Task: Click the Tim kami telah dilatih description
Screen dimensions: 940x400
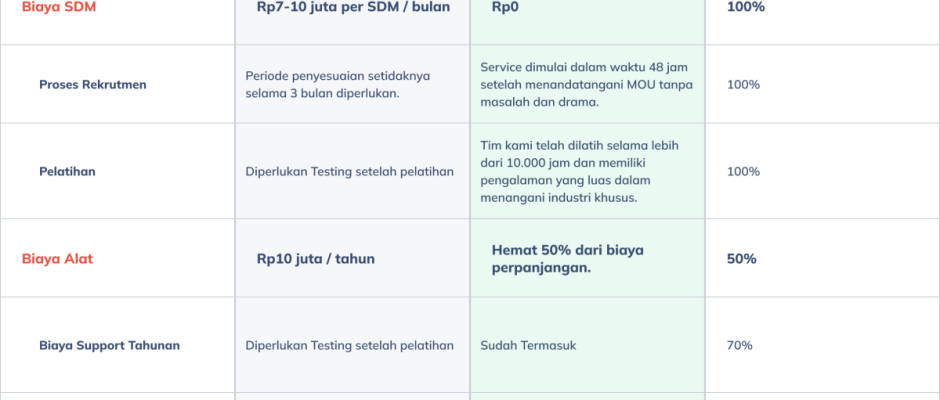Action: pyautogui.click(x=586, y=171)
